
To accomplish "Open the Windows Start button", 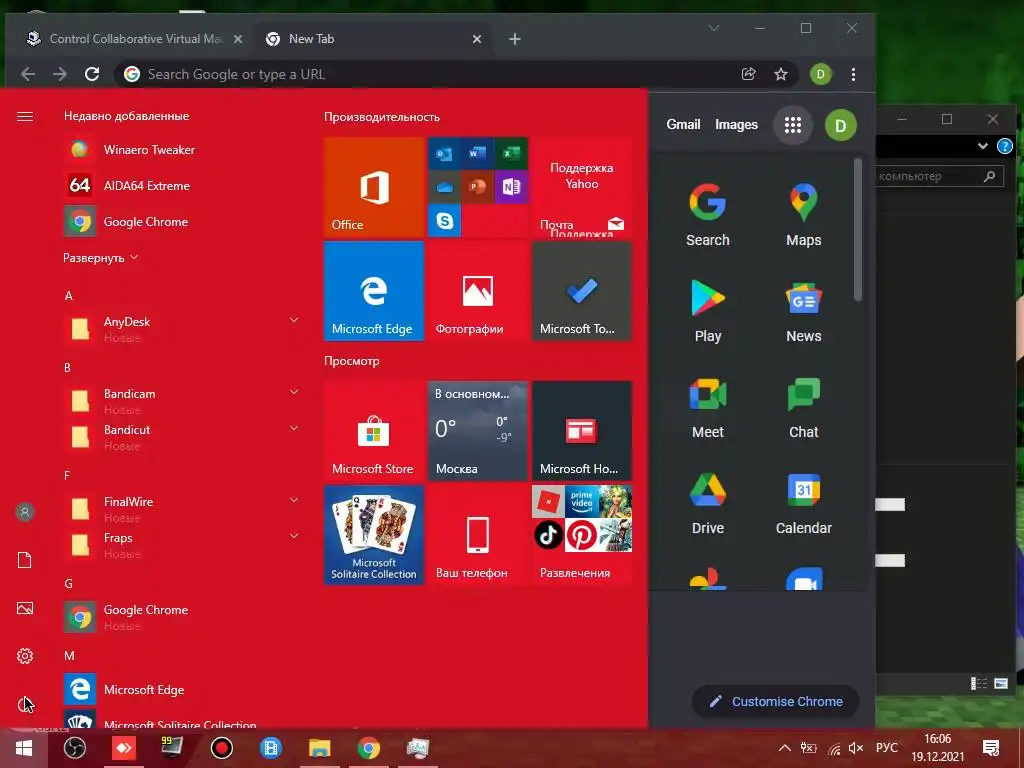I will [x=24, y=748].
